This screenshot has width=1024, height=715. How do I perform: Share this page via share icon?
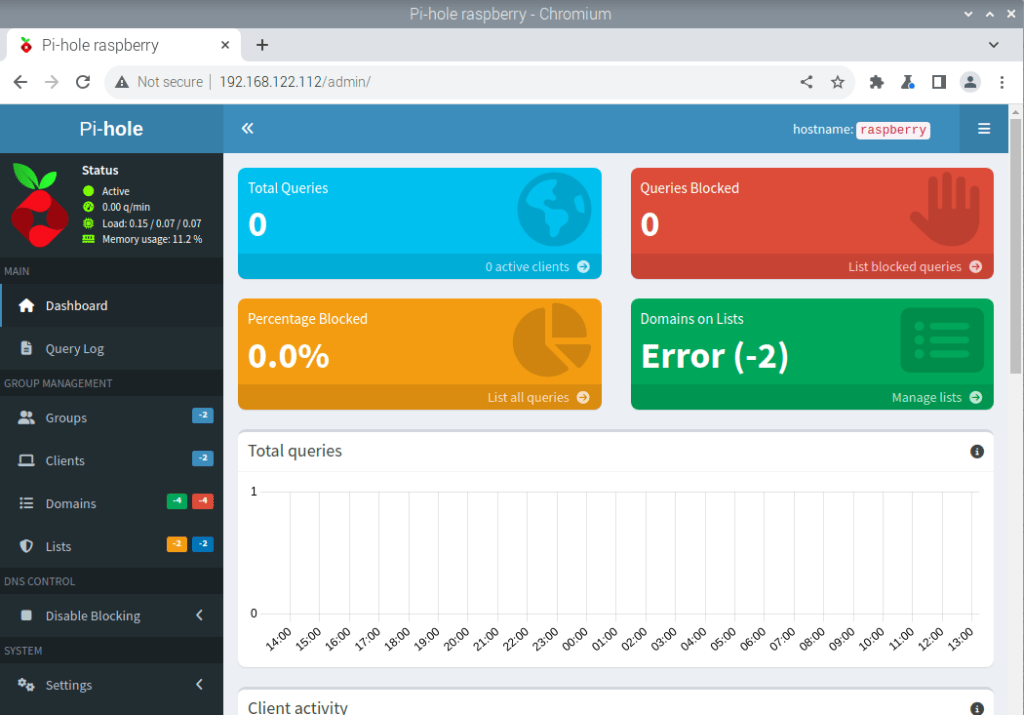click(807, 82)
